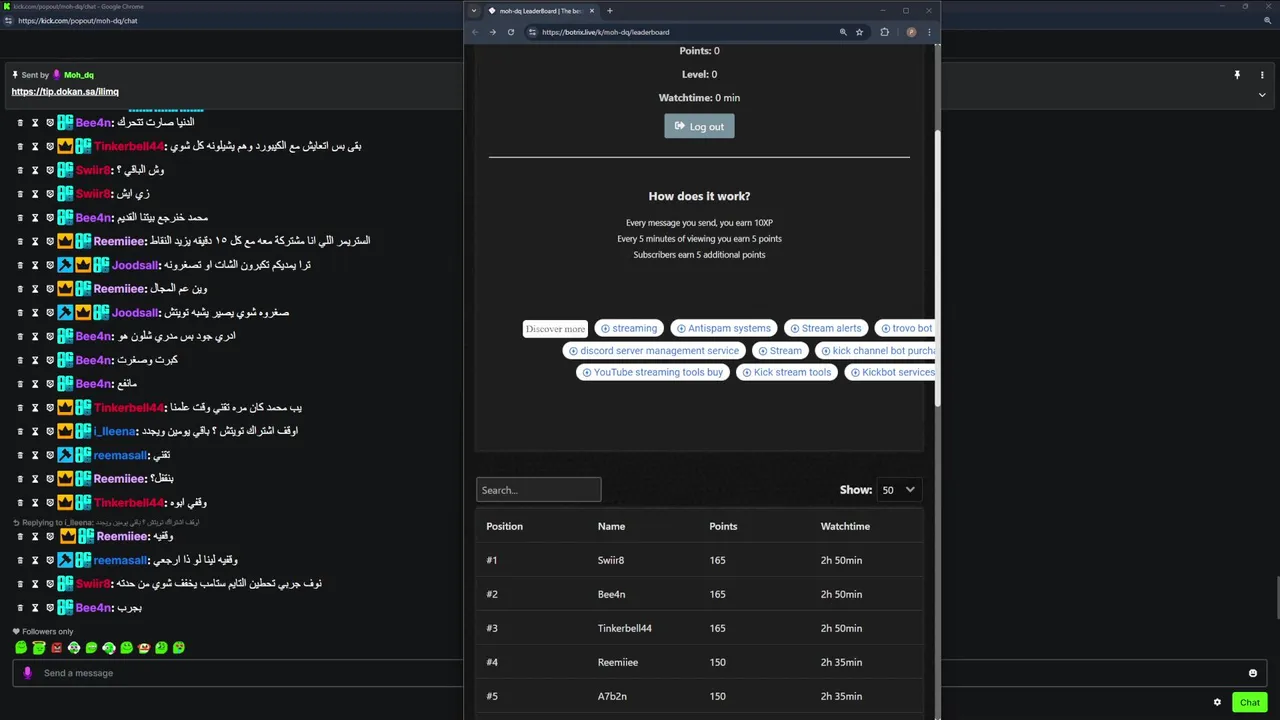The image size is (1280, 720).
Task: Unpin message with the pin icon in chat header
Action: coord(1237,75)
